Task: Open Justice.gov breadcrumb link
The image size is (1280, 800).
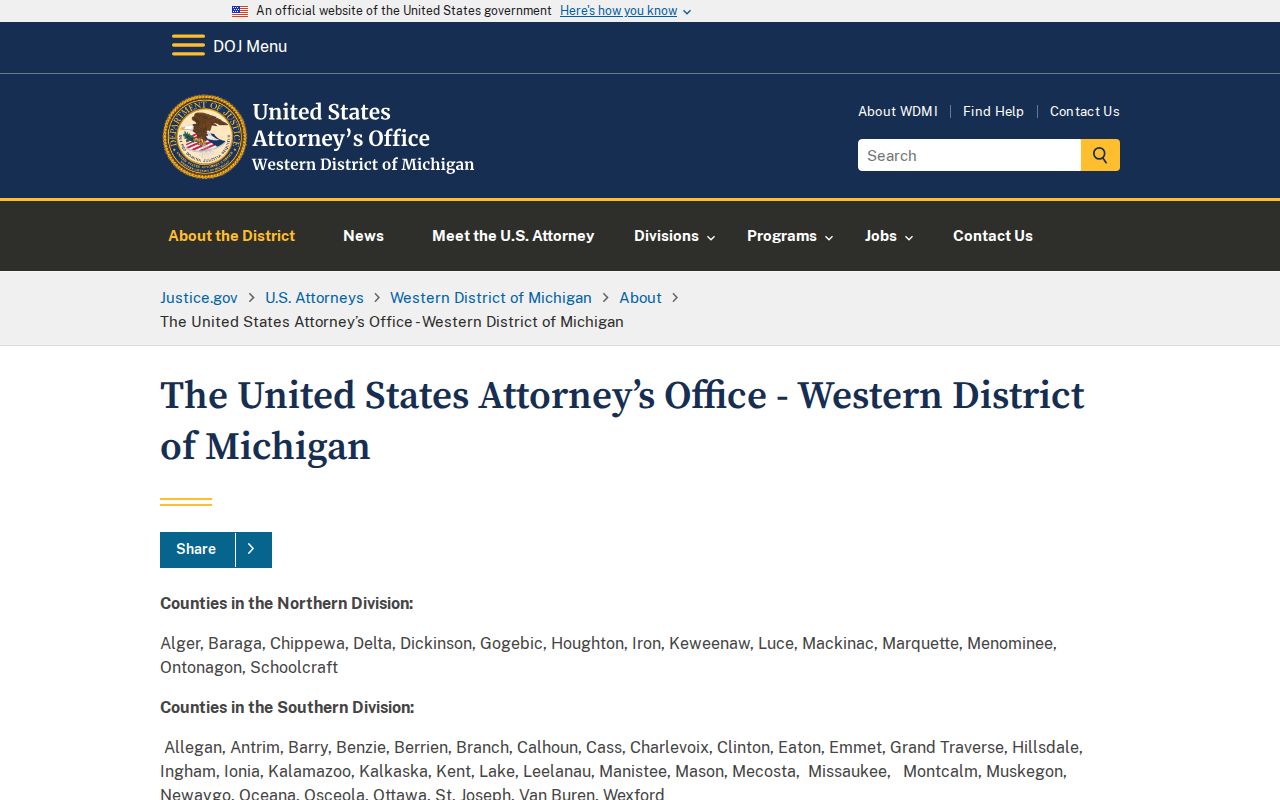Action: click(x=199, y=298)
